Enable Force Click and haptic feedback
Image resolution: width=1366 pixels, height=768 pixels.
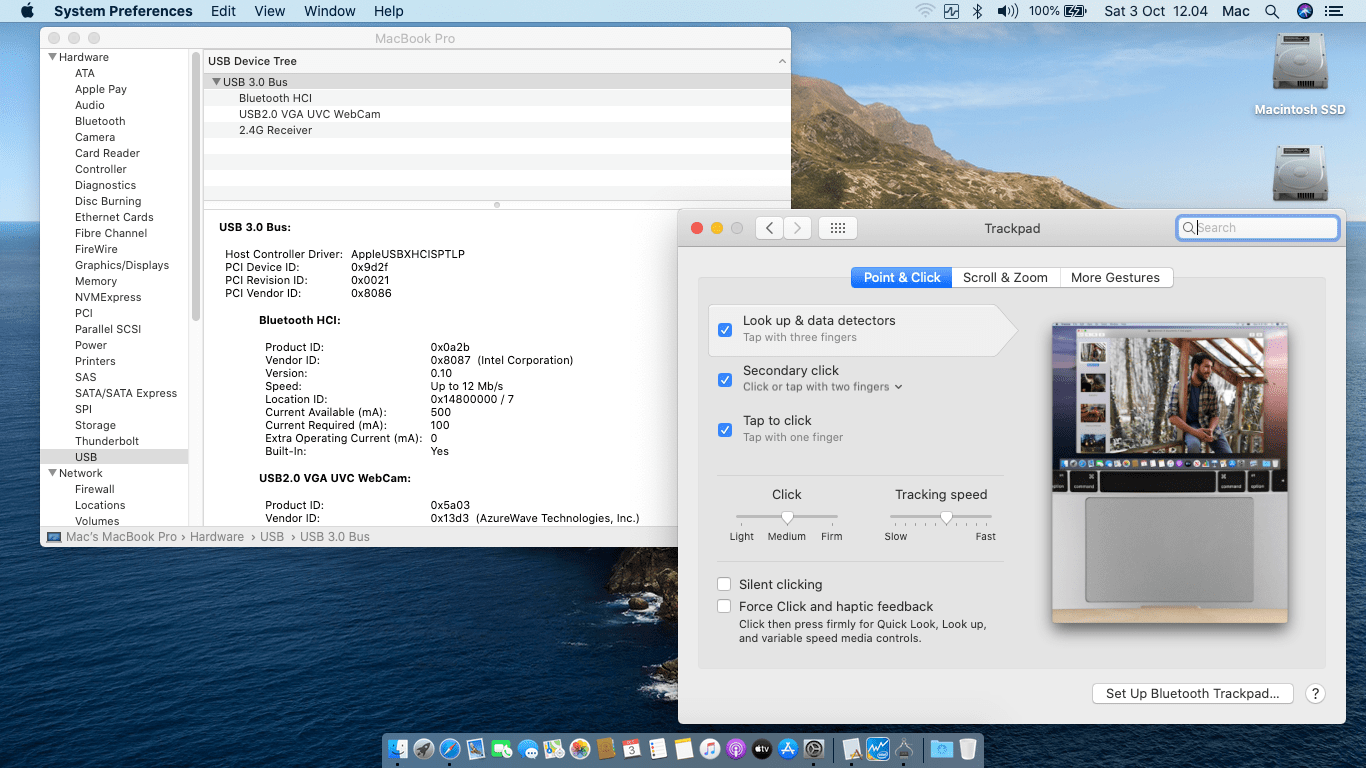724,606
